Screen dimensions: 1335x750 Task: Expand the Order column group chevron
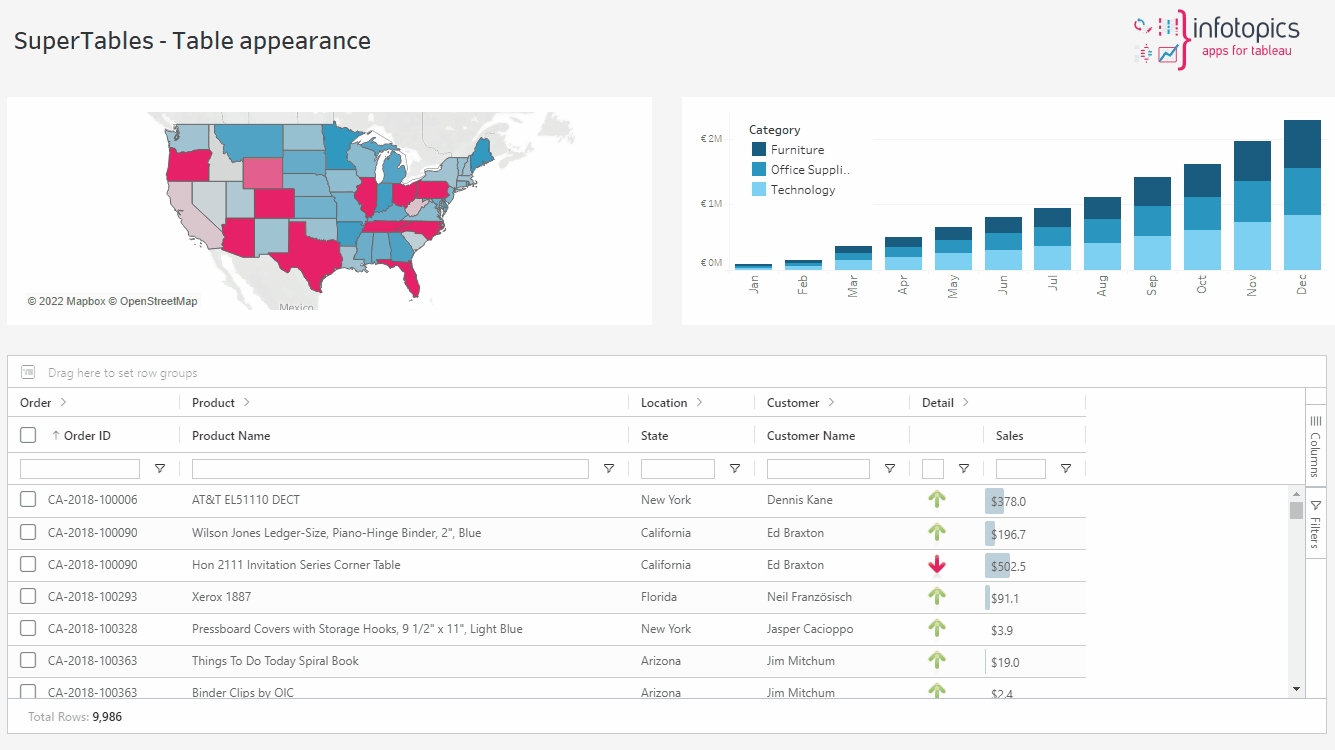64,402
